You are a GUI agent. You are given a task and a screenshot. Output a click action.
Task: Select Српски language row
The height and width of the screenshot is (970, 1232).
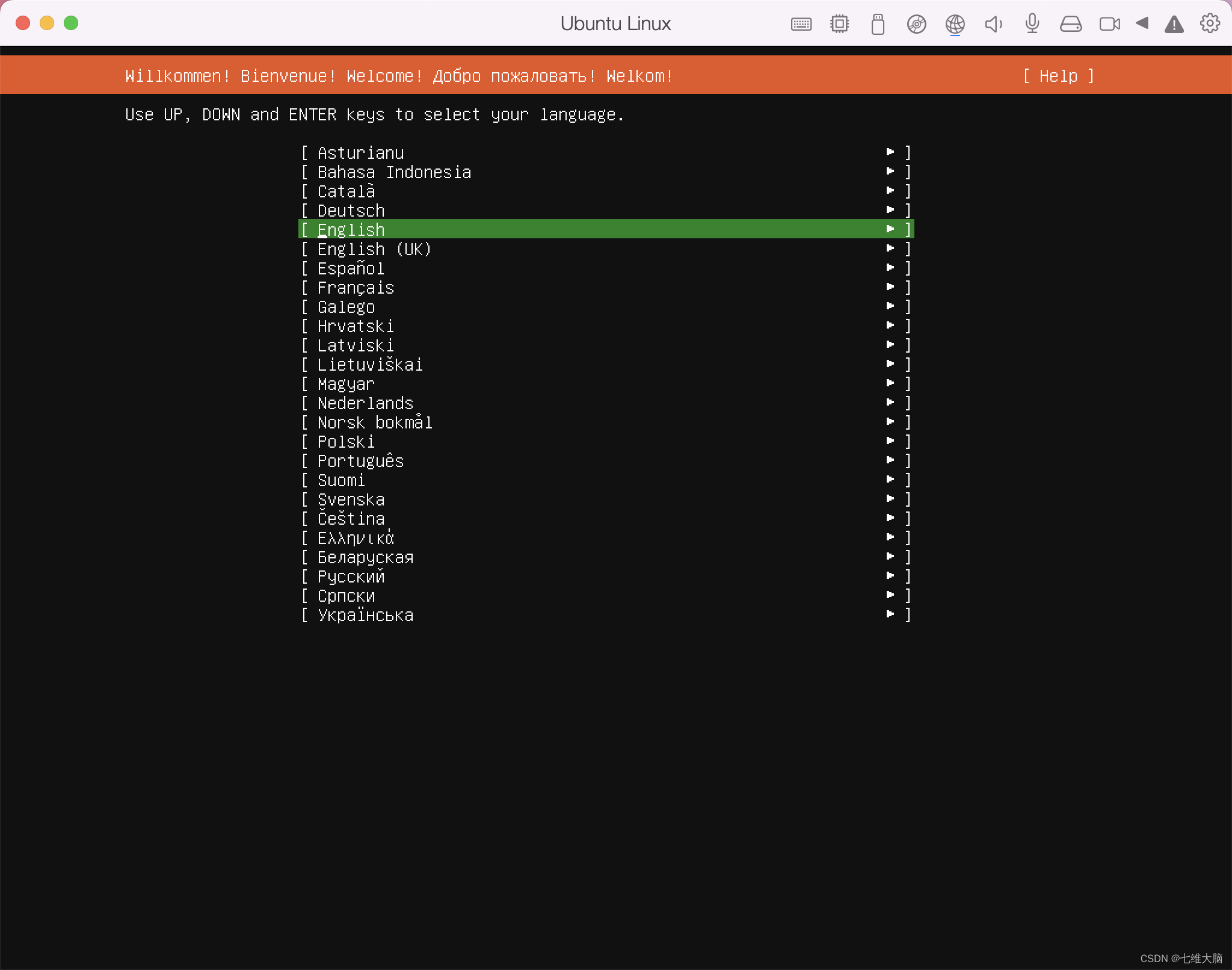click(x=606, y=595)
